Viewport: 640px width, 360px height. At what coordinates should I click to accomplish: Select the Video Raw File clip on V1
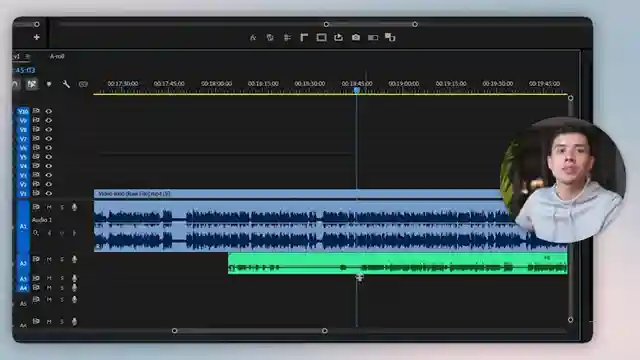[298, 194]
